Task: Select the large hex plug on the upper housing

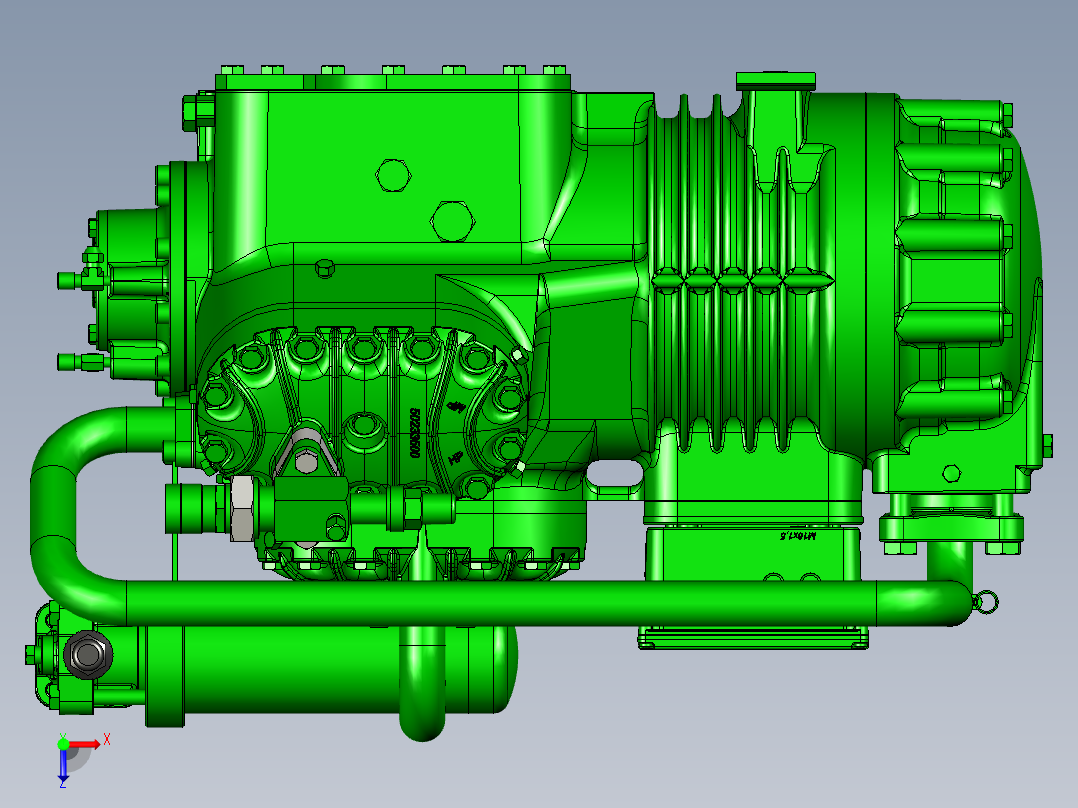Action: pyautogui.click(x=452, y=221)
